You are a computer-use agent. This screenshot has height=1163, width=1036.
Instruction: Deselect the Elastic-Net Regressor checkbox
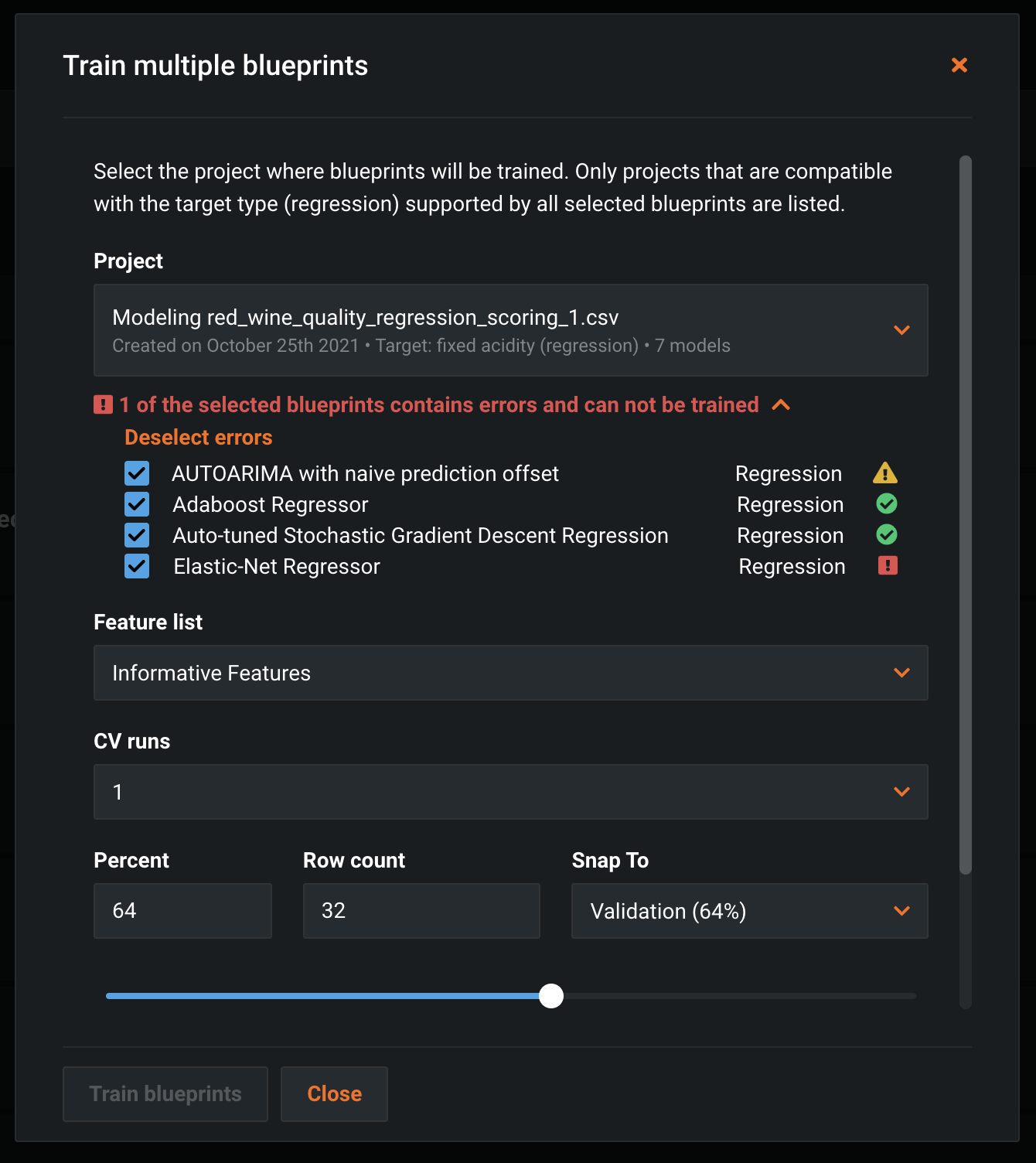click(137, 566)
